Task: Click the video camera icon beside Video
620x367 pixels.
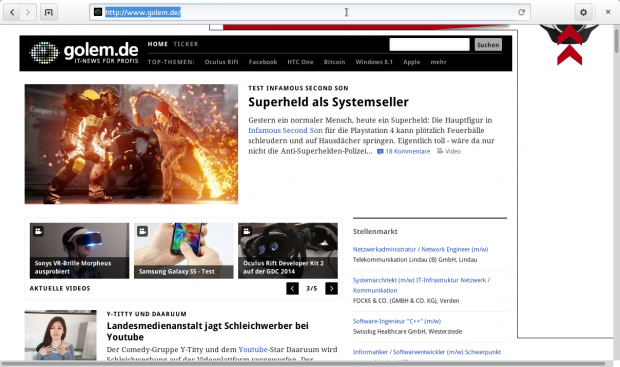Action: 440,151
